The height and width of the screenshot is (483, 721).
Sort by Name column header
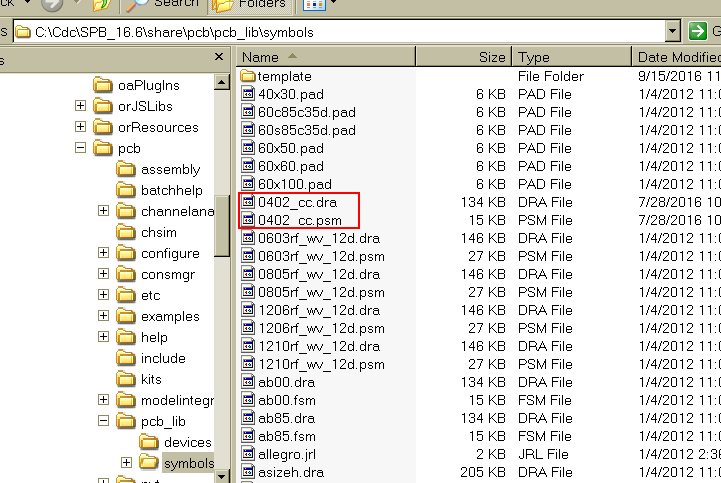click(x=326, y=57)
